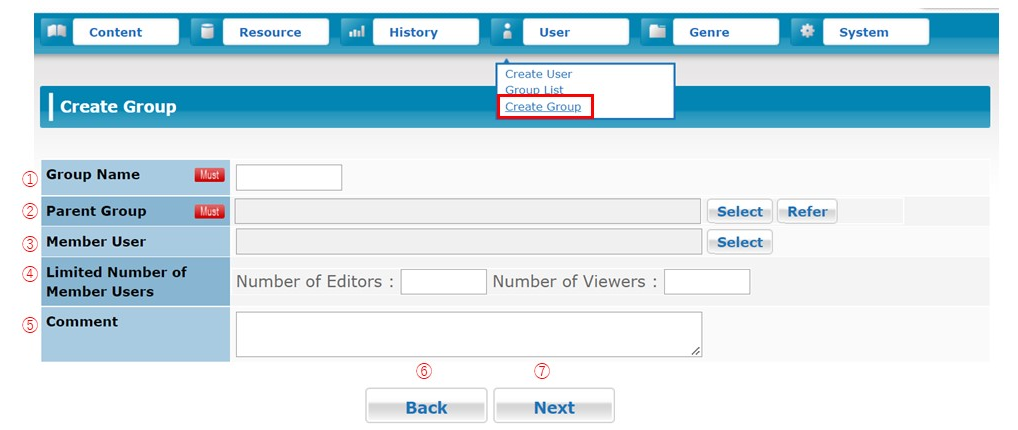Viewport: 1018px width, 430px height.
Task: Click the Refer button
Action: click(806, 212)
